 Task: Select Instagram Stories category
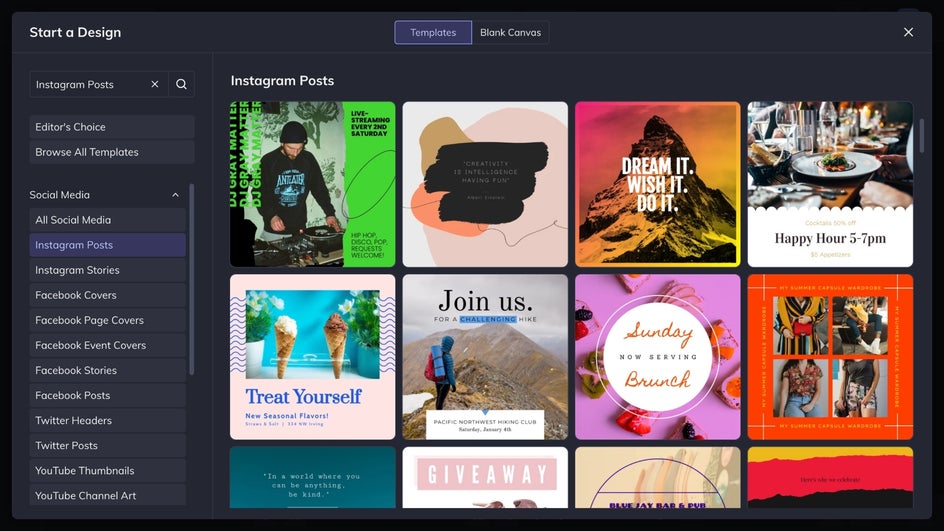tap(108, 270)
